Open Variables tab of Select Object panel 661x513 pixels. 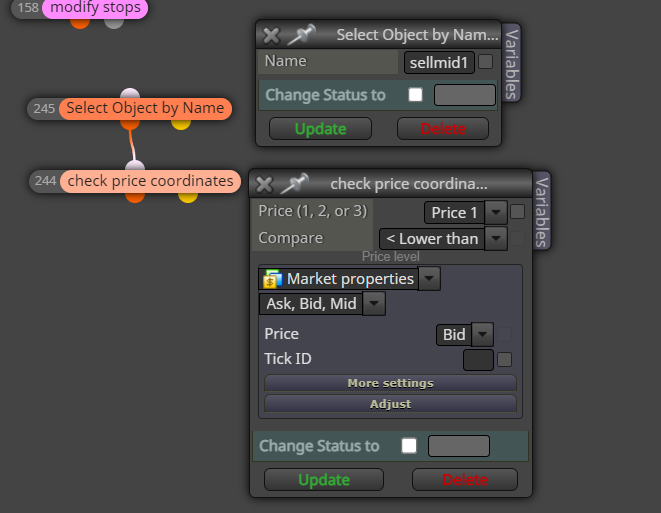[x=511, y=63]
